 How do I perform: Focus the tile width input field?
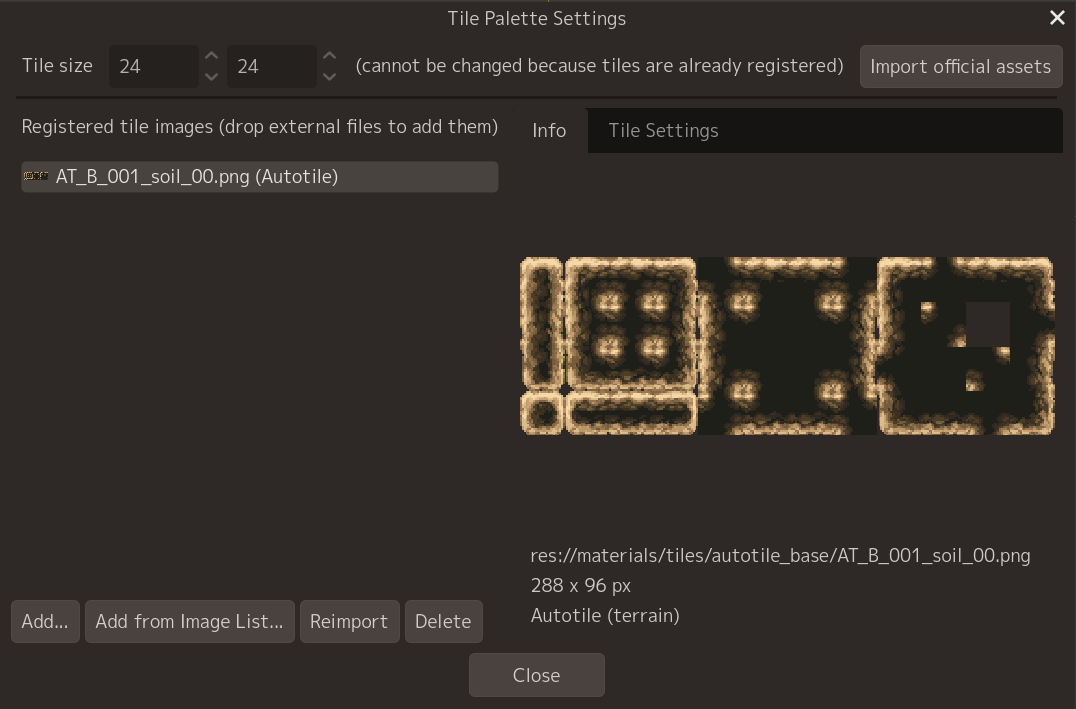click(154, 67)
